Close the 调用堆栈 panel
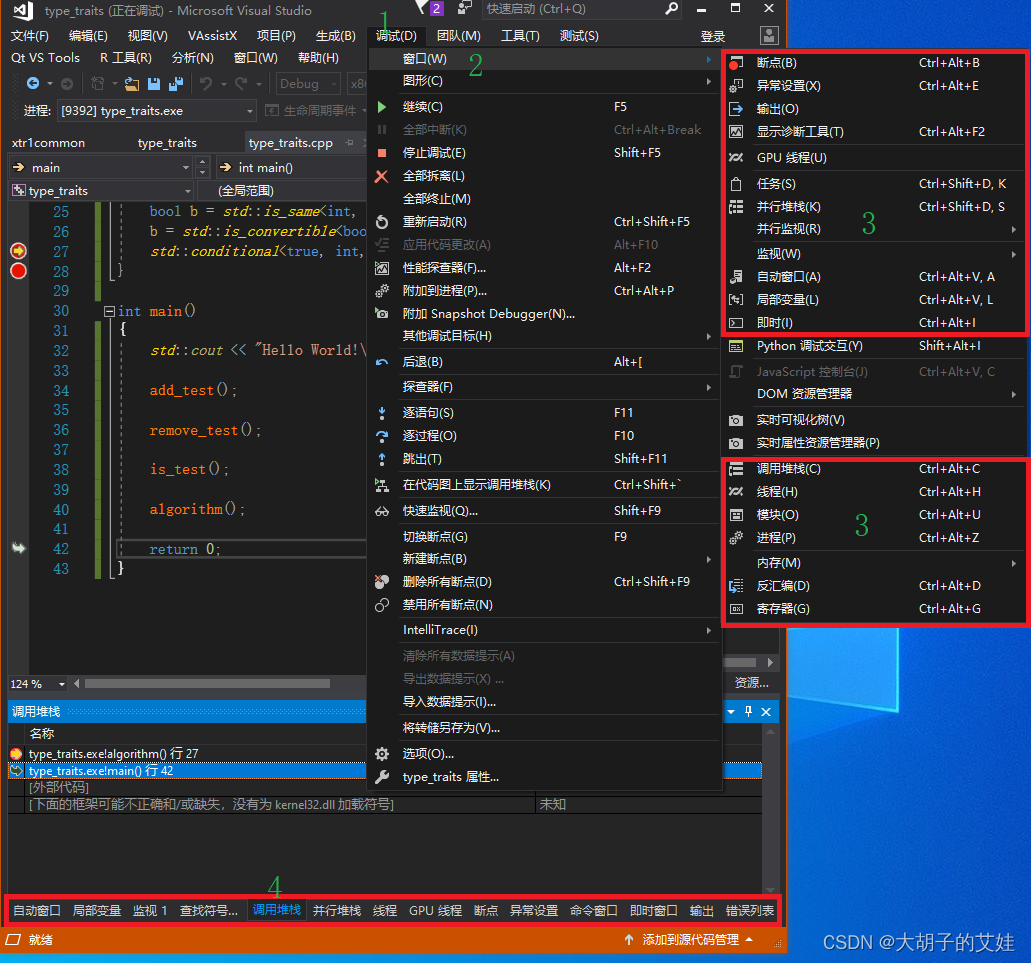Image resolution: width=1031 pixels, height=963 pixels. (x=766, y=711)
